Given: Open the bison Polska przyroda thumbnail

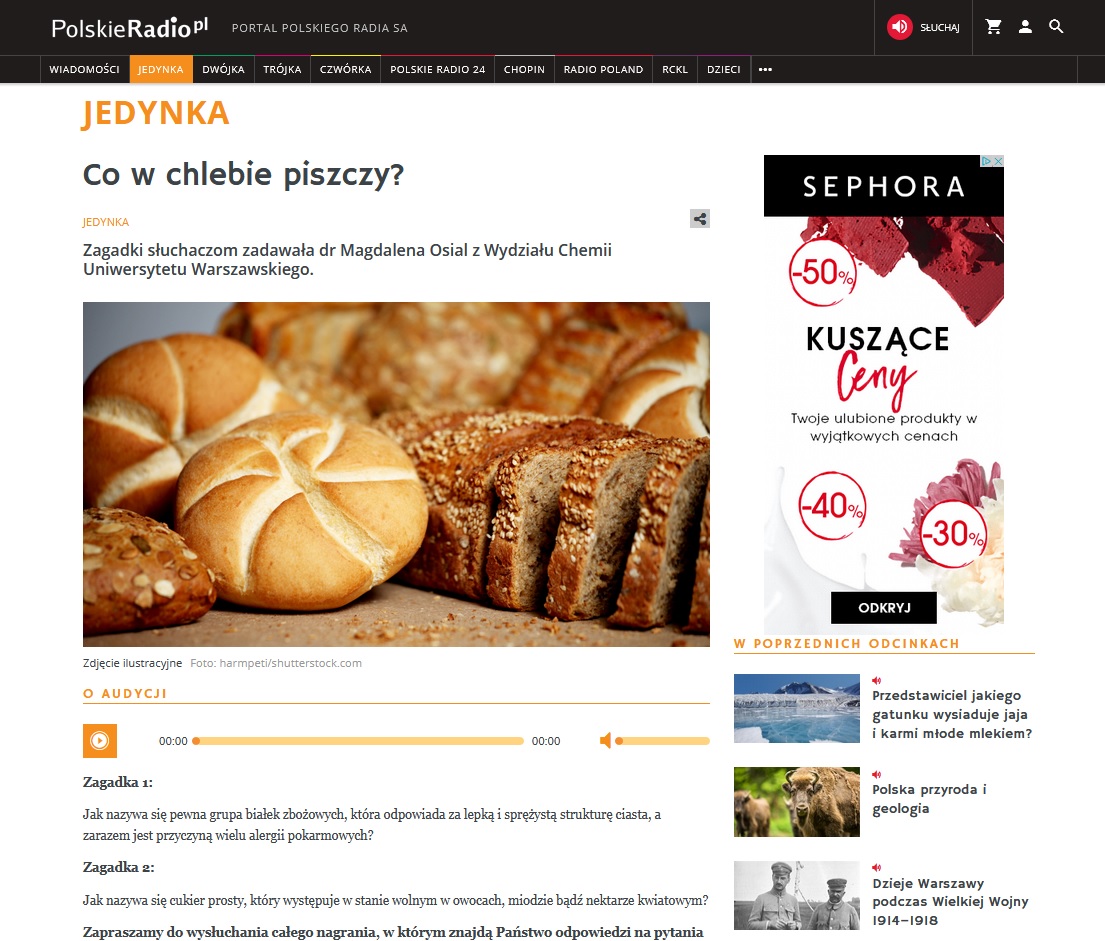Looking at the screenshot, I should [796, 802].
